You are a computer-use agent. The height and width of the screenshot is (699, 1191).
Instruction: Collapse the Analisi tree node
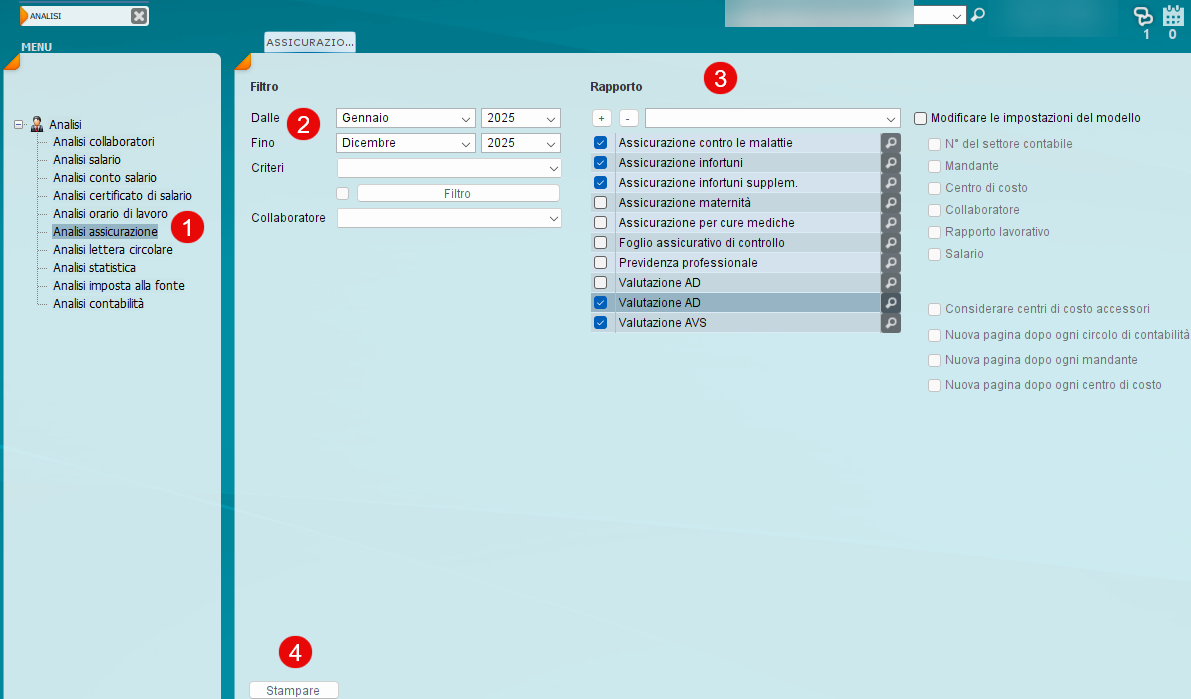18,125
